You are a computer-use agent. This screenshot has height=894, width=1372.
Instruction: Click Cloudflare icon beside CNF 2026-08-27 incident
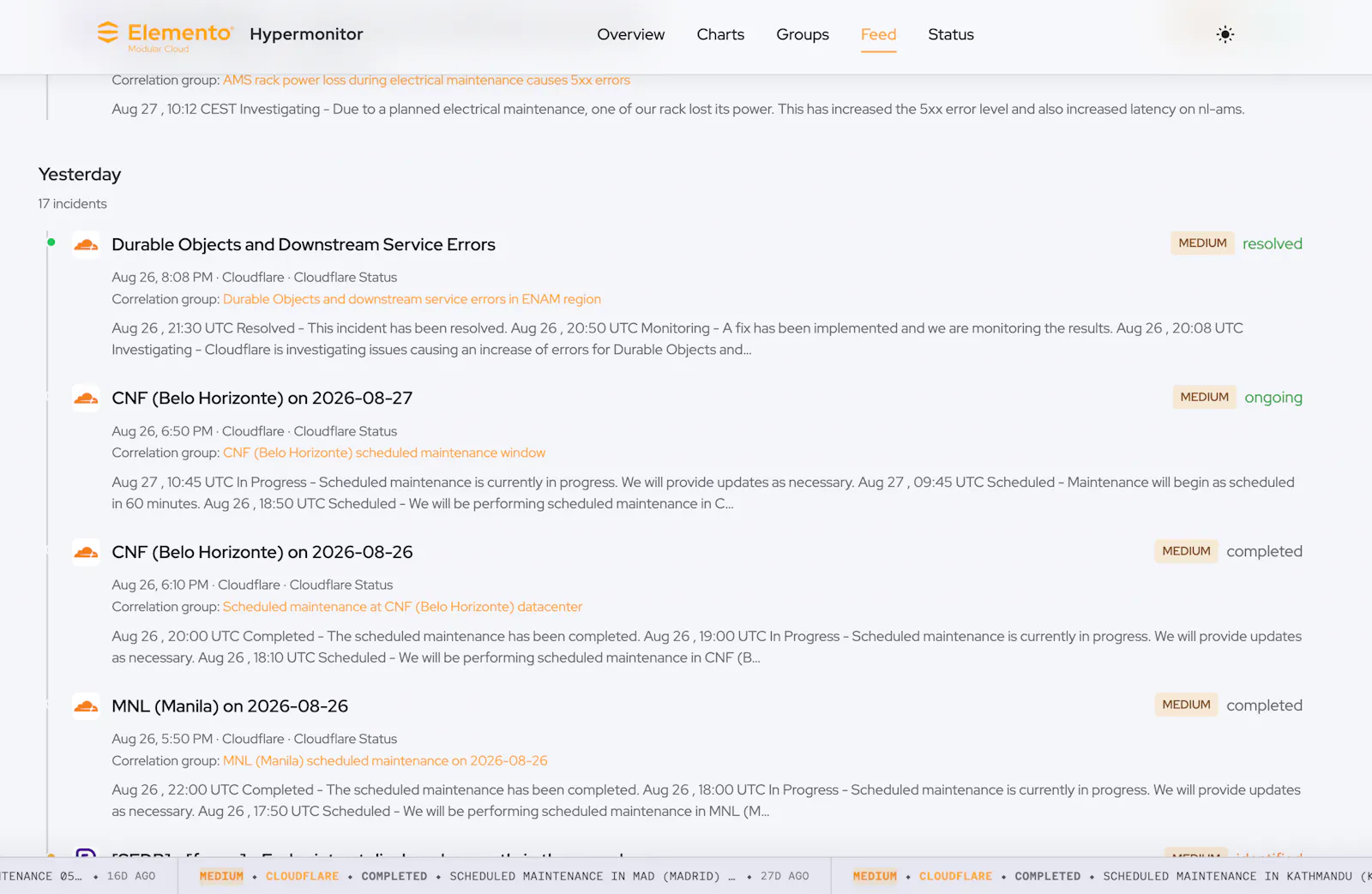pyautogui.click(x=86, y=399)
